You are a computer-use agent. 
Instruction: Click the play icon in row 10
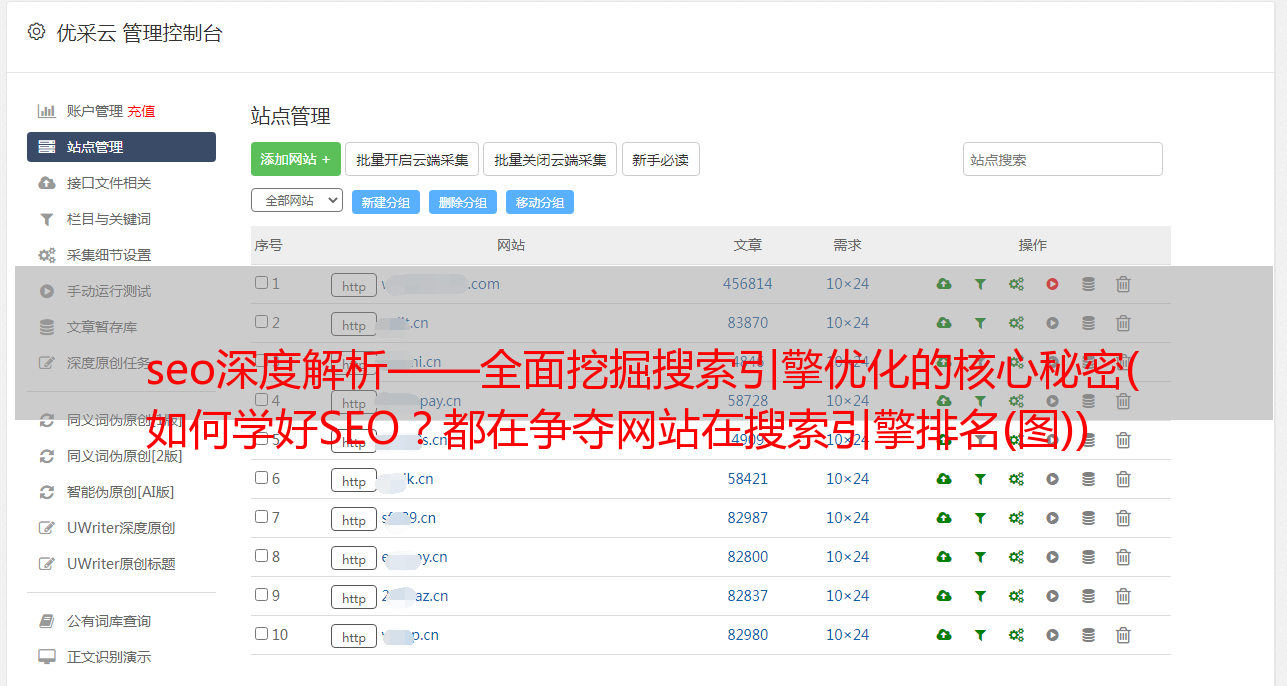(x=1052, y=635)
